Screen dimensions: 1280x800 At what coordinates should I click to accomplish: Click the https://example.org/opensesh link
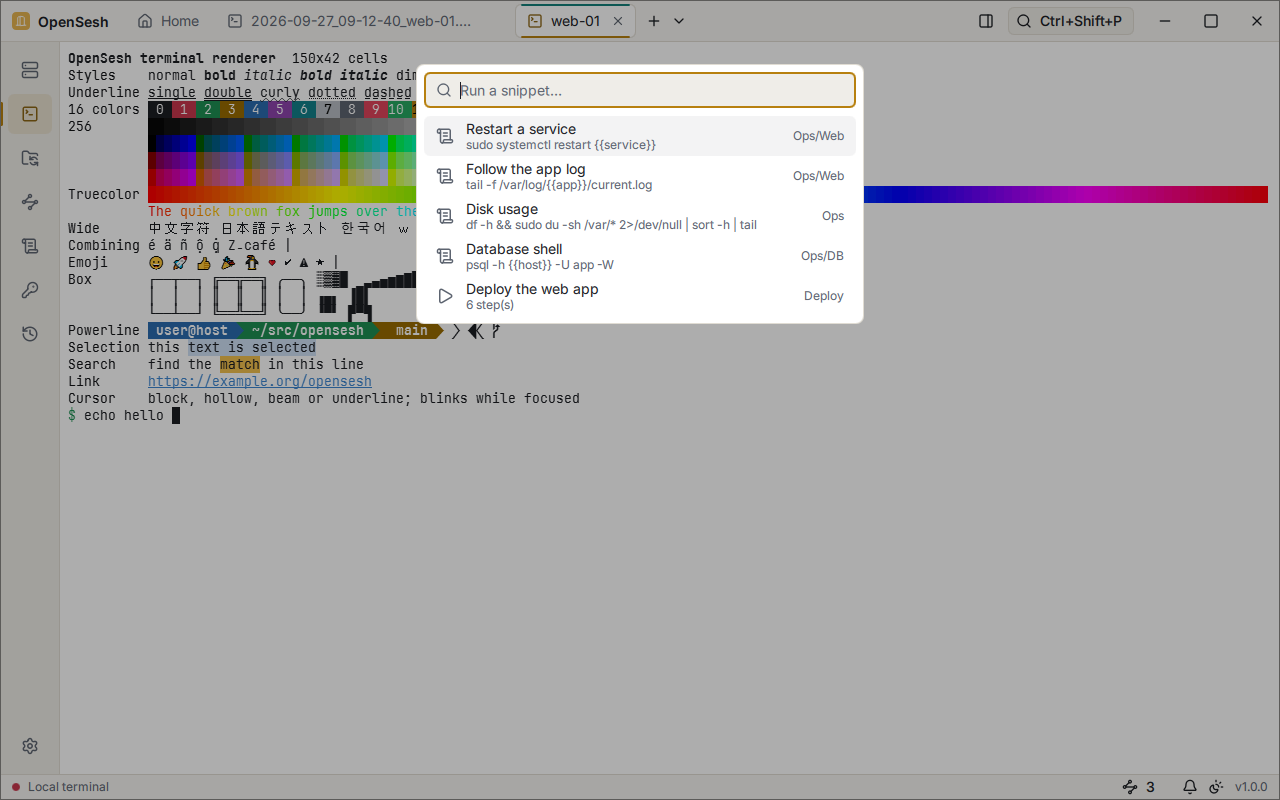[x=260, y=381]
